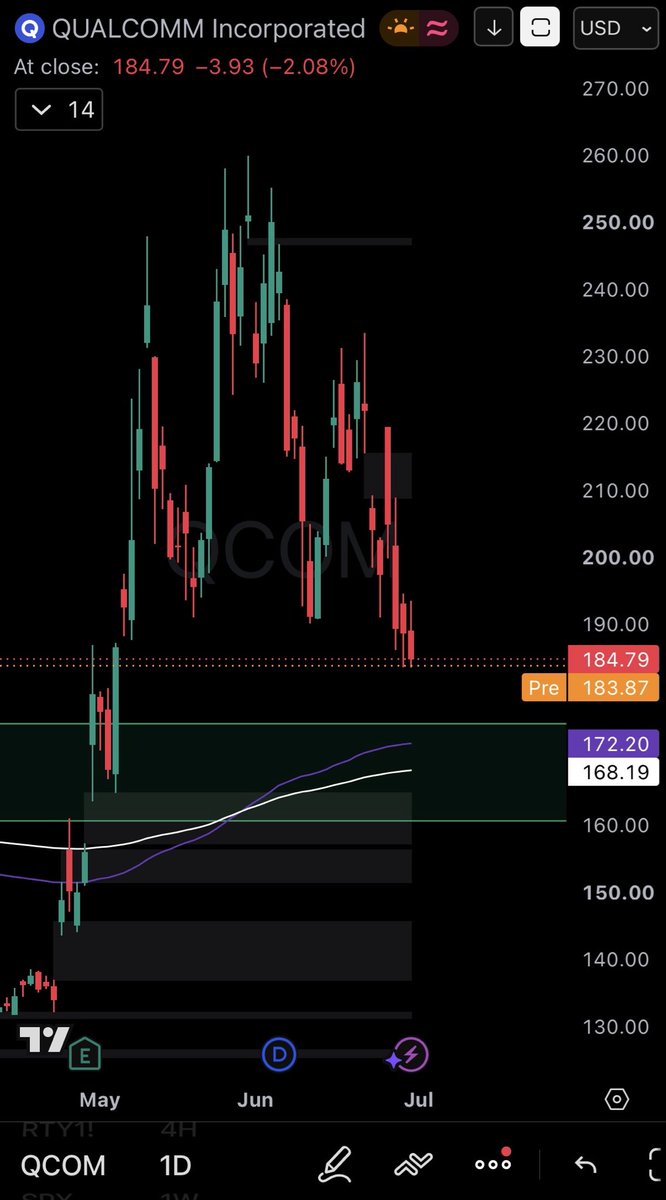Tap the QUALCOMM Incorporated symbol title
The width and height of the screenshot is (666, 1200).
[208, 29]
